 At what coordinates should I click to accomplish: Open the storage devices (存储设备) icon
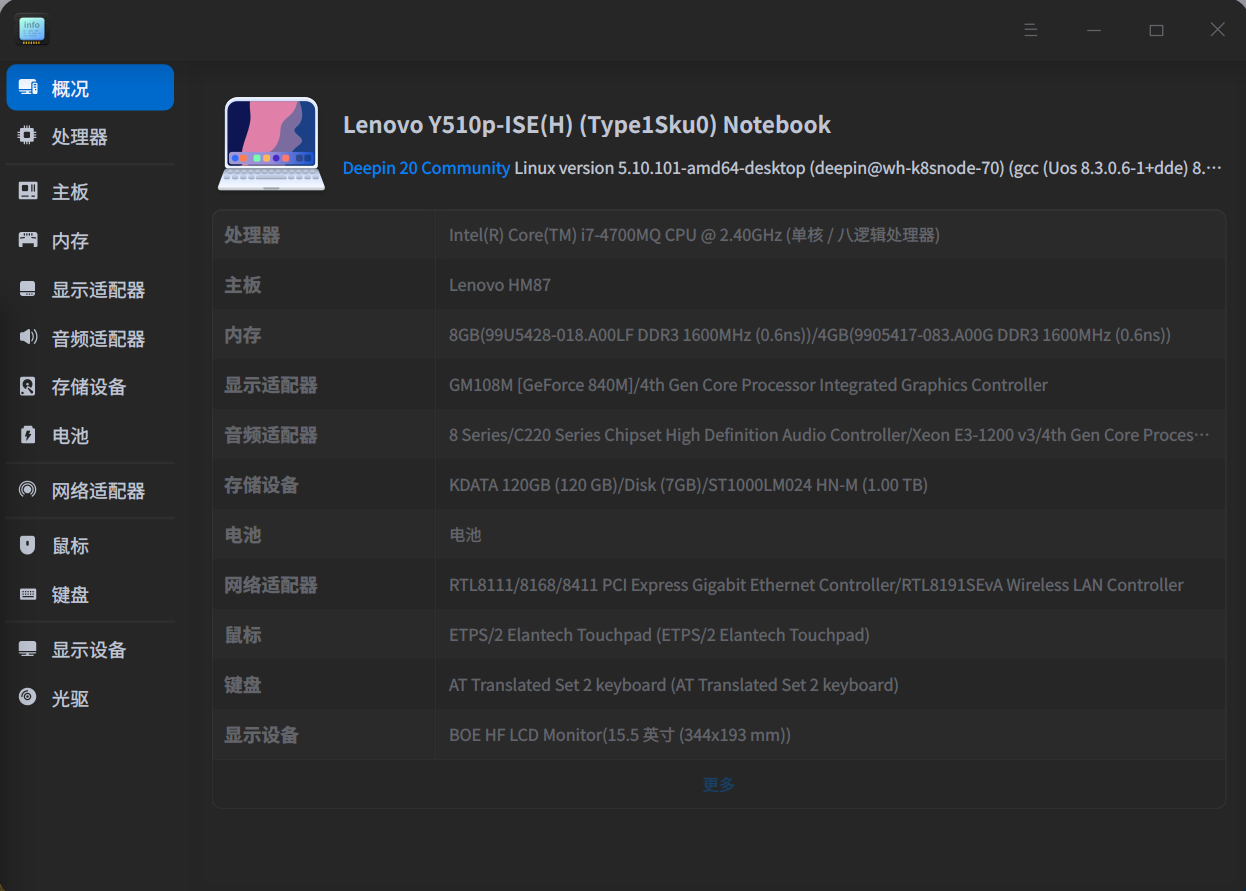pos(27,386)
